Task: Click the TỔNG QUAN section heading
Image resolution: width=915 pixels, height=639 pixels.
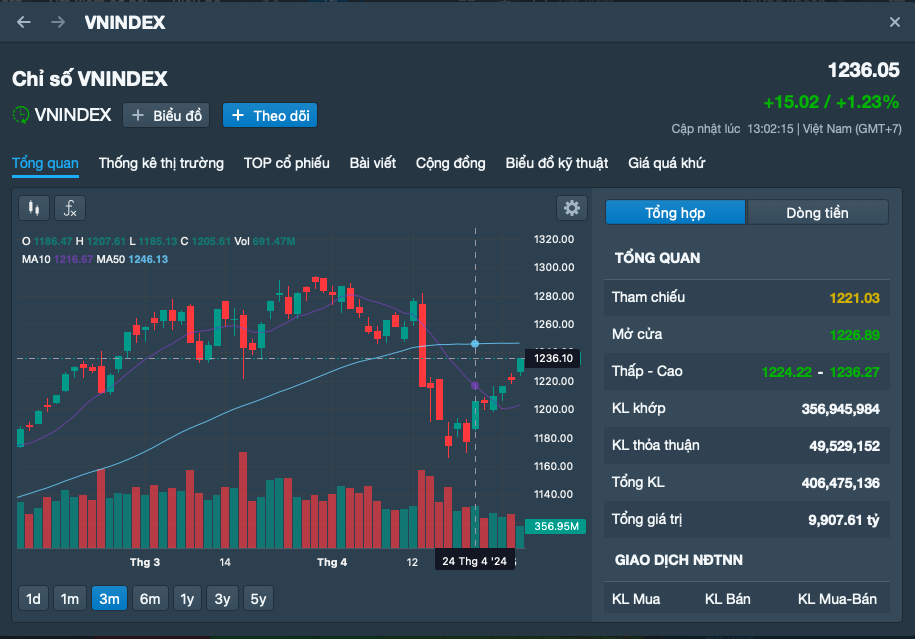Action: tap(657, 258)
